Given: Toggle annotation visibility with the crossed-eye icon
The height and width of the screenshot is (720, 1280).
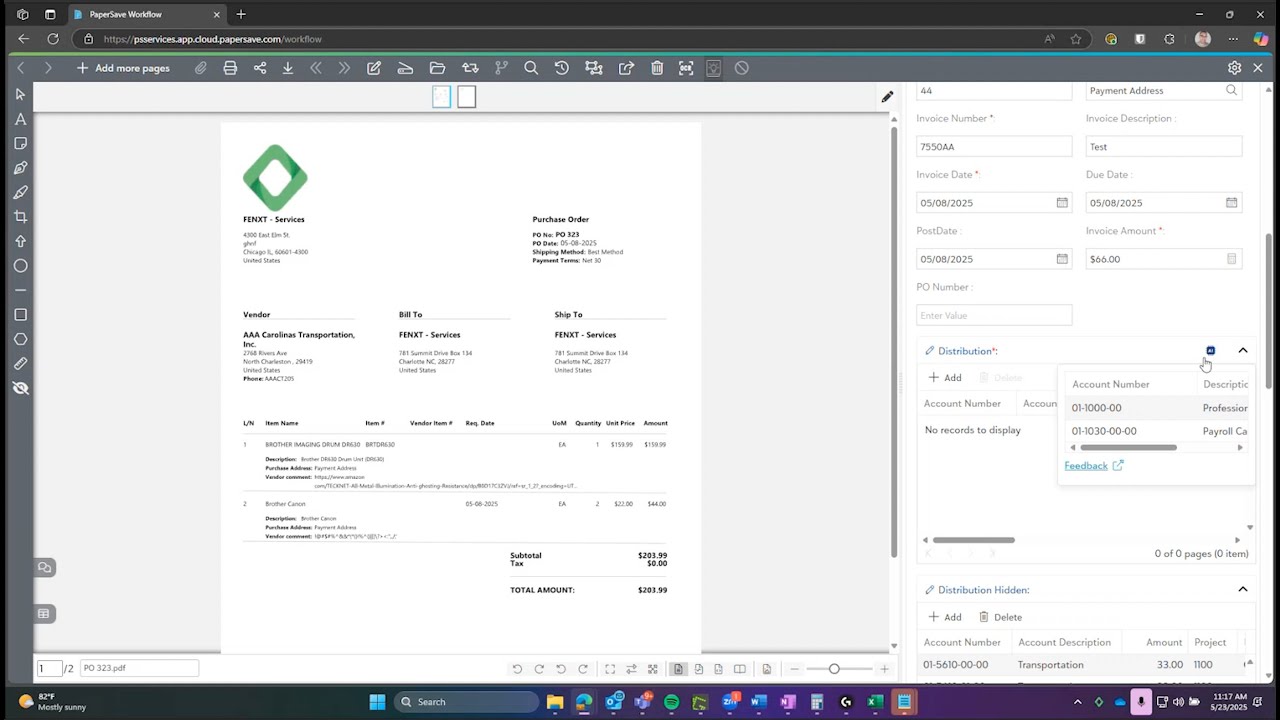Looking at the screenshot, I should click(x=20, y=388).
